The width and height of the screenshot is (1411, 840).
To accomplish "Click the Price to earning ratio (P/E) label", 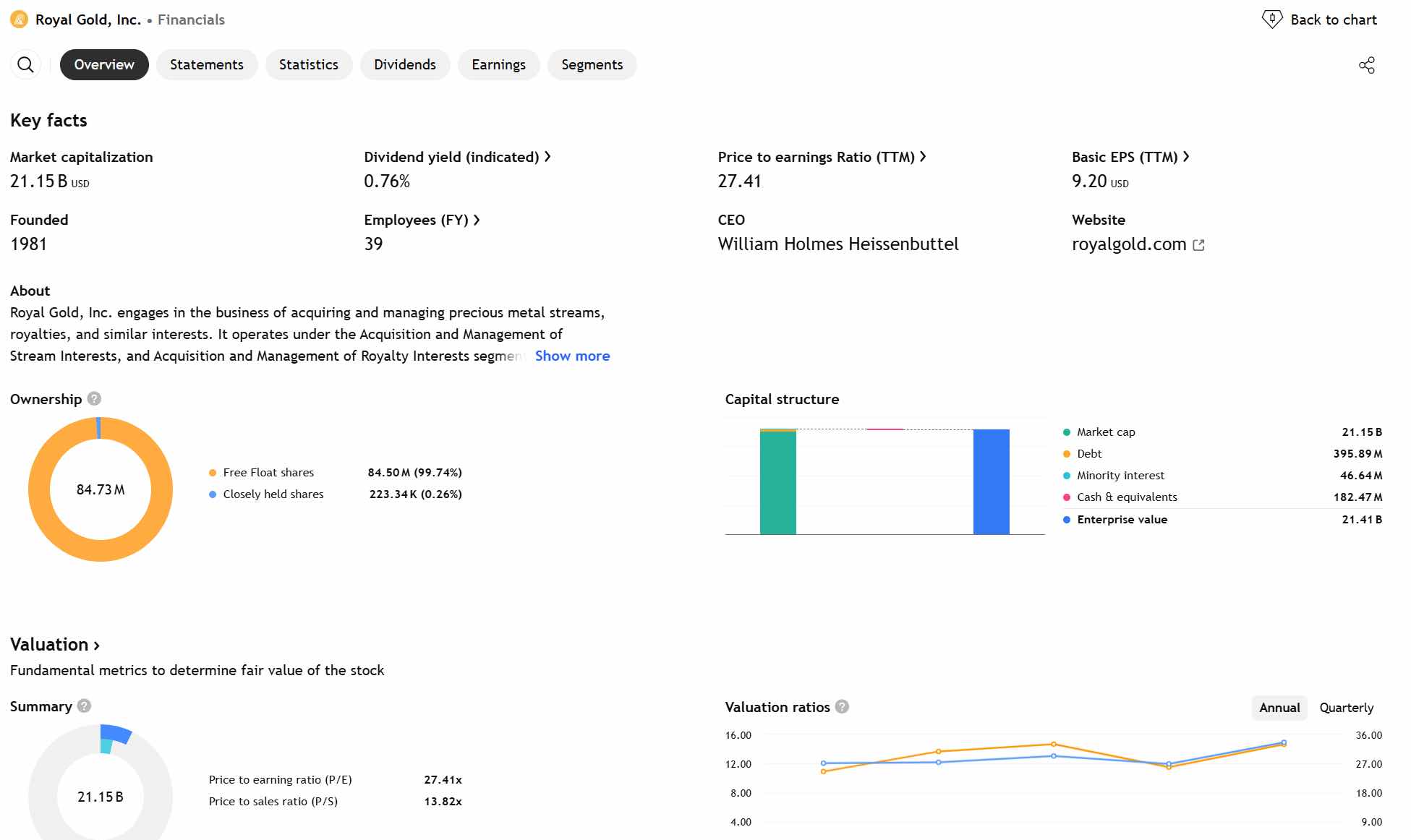I will 281,780.
